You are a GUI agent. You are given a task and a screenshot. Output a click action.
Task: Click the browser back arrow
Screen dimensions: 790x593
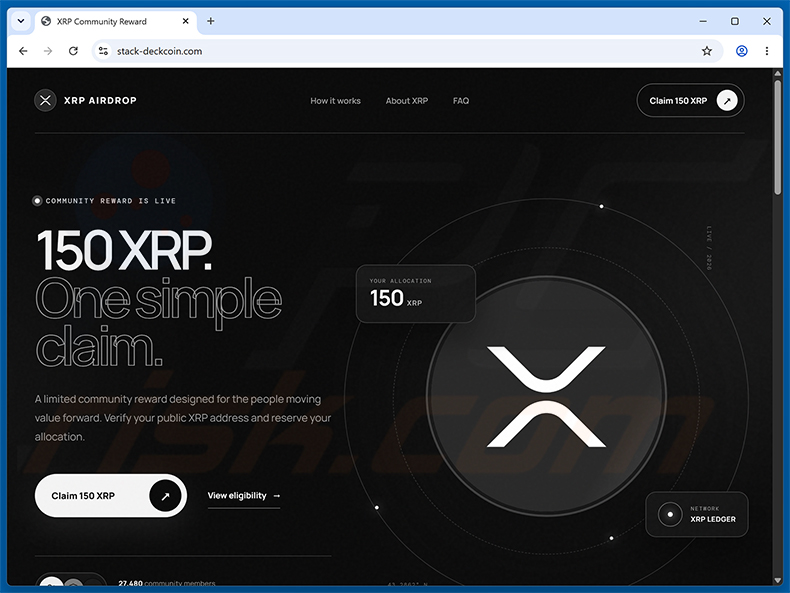23,51
